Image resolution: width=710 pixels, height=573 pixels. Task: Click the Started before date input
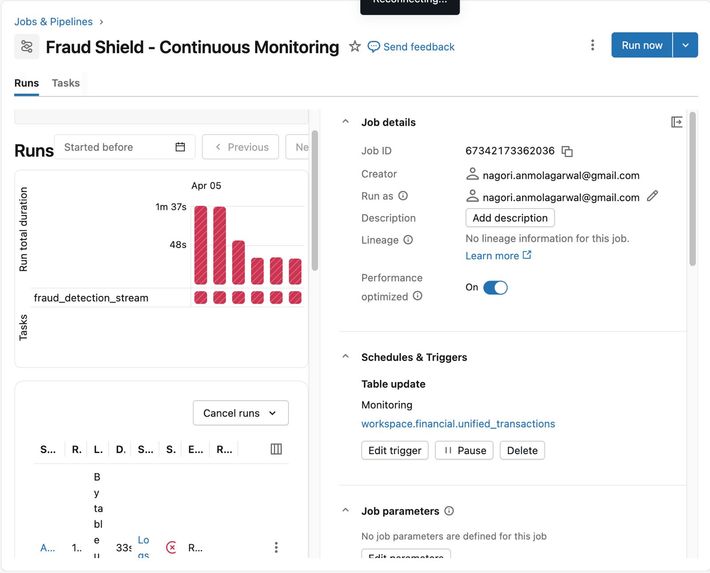[x=125, y=147]
